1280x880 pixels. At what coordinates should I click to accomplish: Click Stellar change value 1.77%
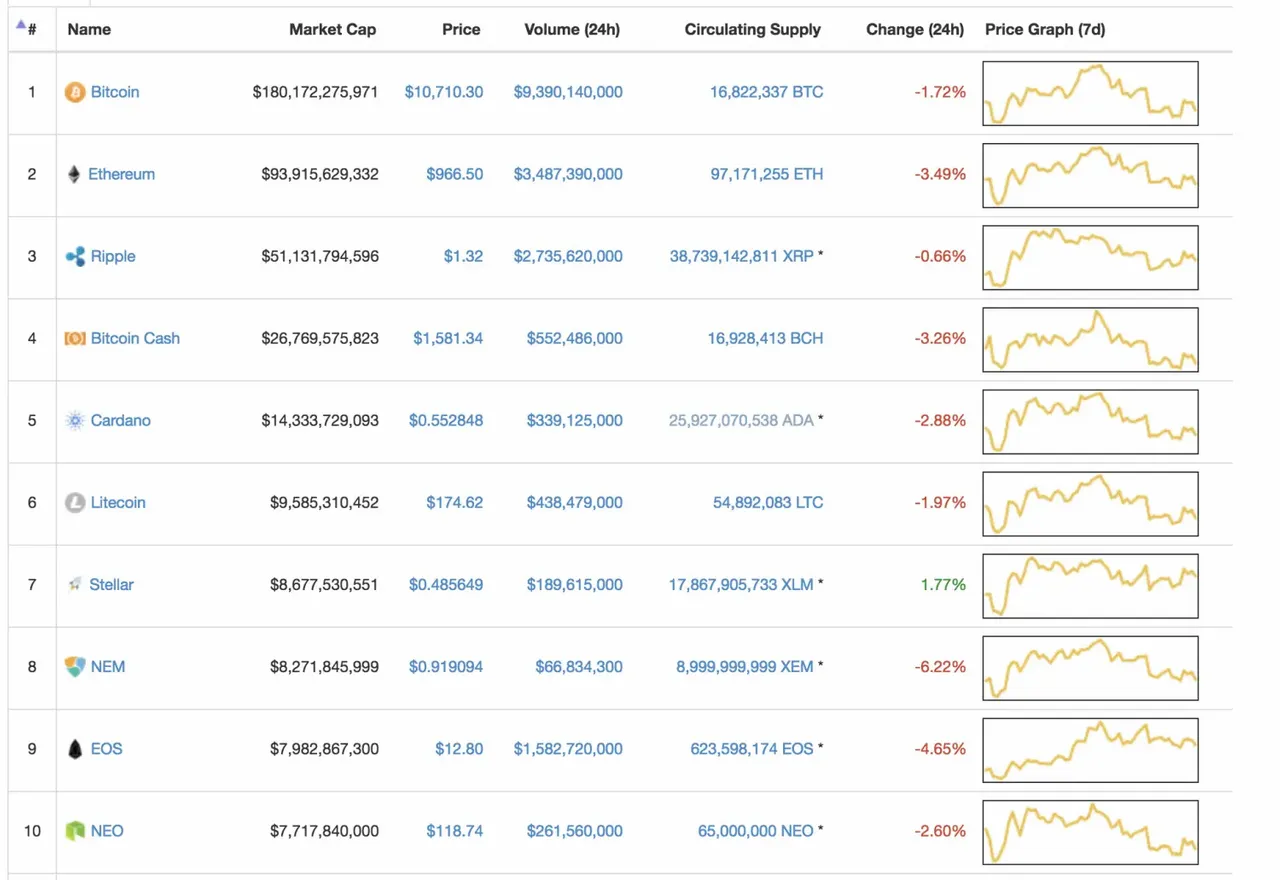[945, 584]
